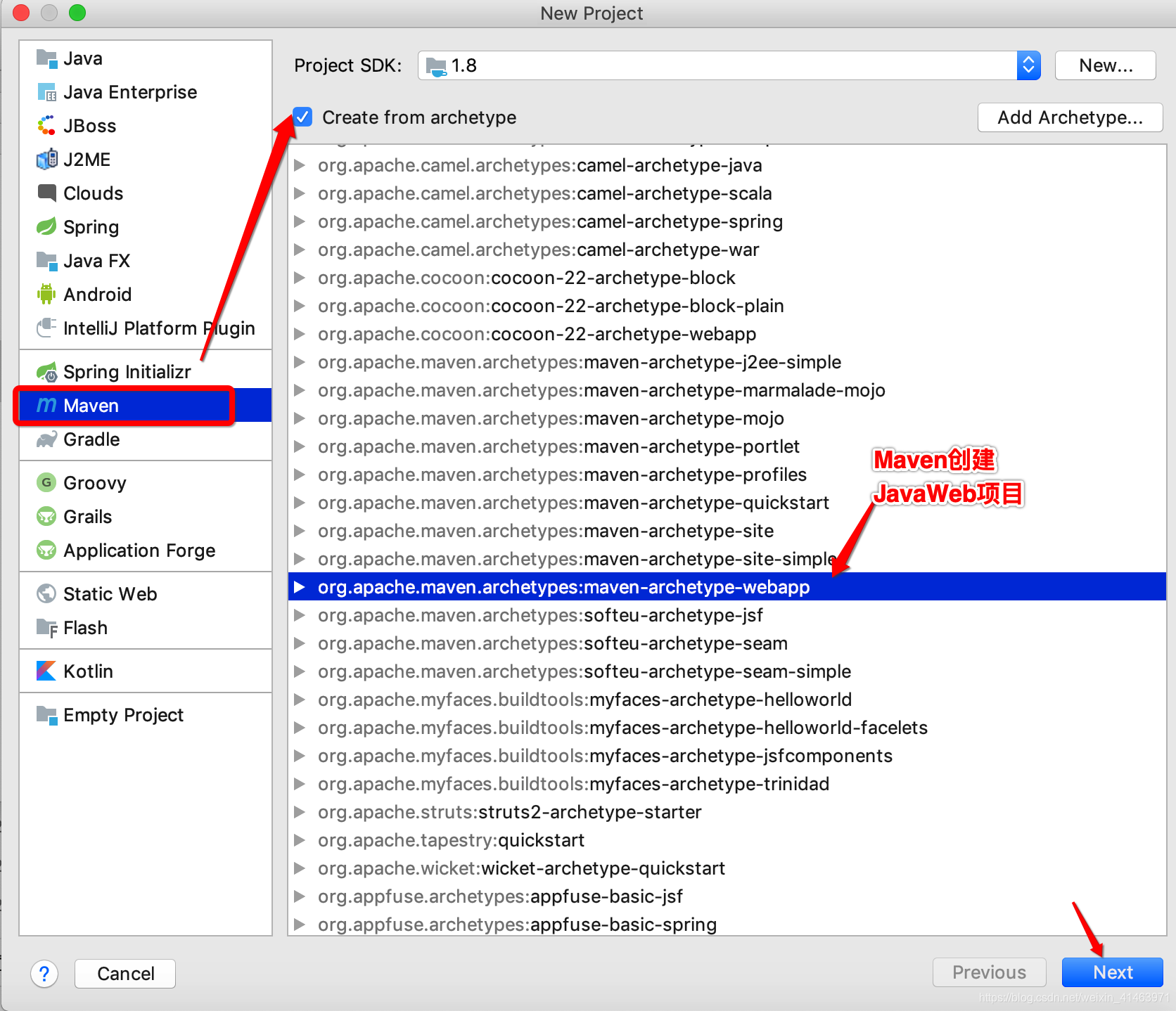Choose the Flash icon
Screen dimensions: 1176x1011
point(46,628)
